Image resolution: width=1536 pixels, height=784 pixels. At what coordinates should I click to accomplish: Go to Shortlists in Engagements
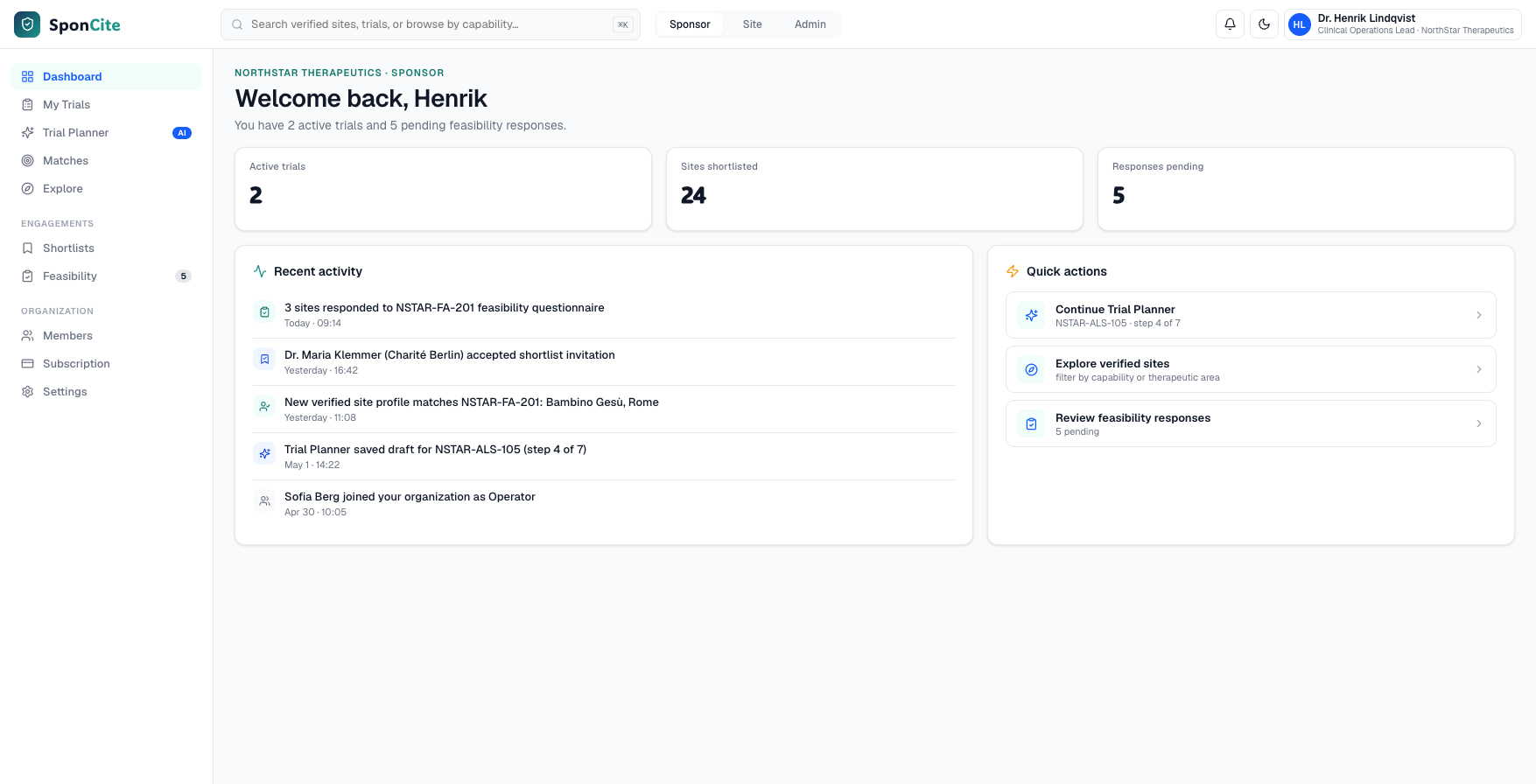(107, 248)
